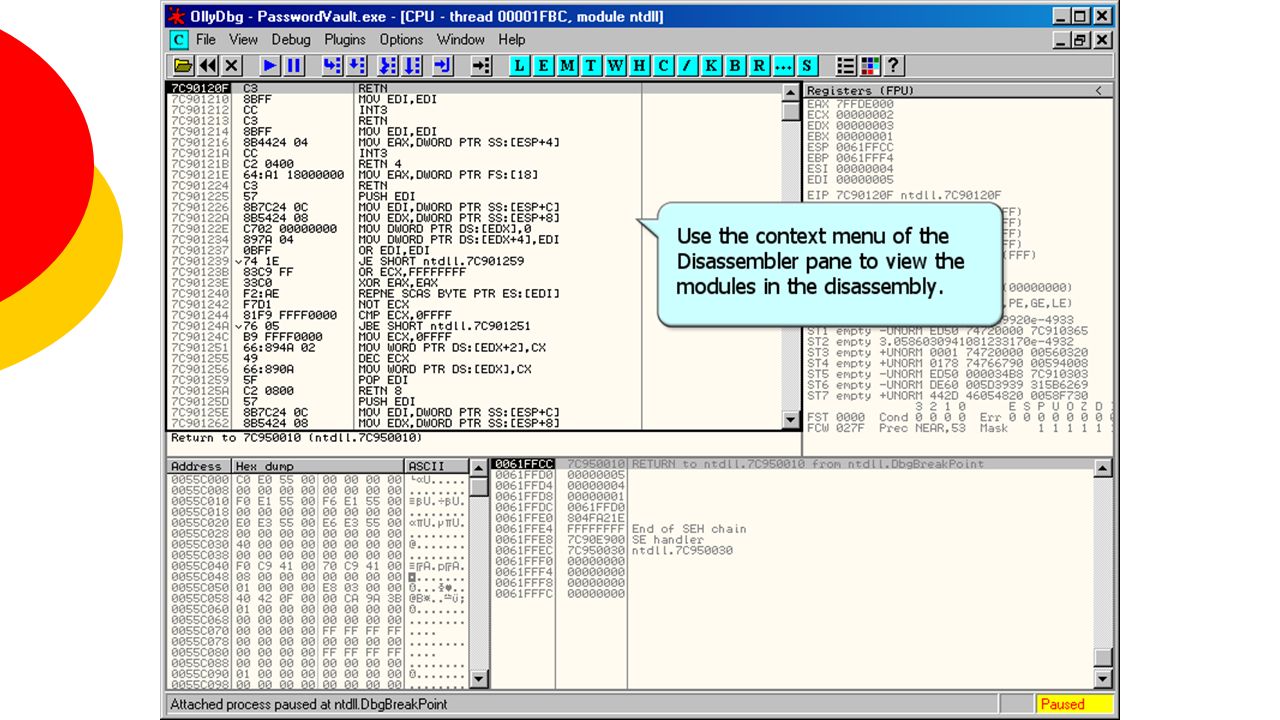
Task: Open Source window with S icon
Action: [x=807, y=66]
